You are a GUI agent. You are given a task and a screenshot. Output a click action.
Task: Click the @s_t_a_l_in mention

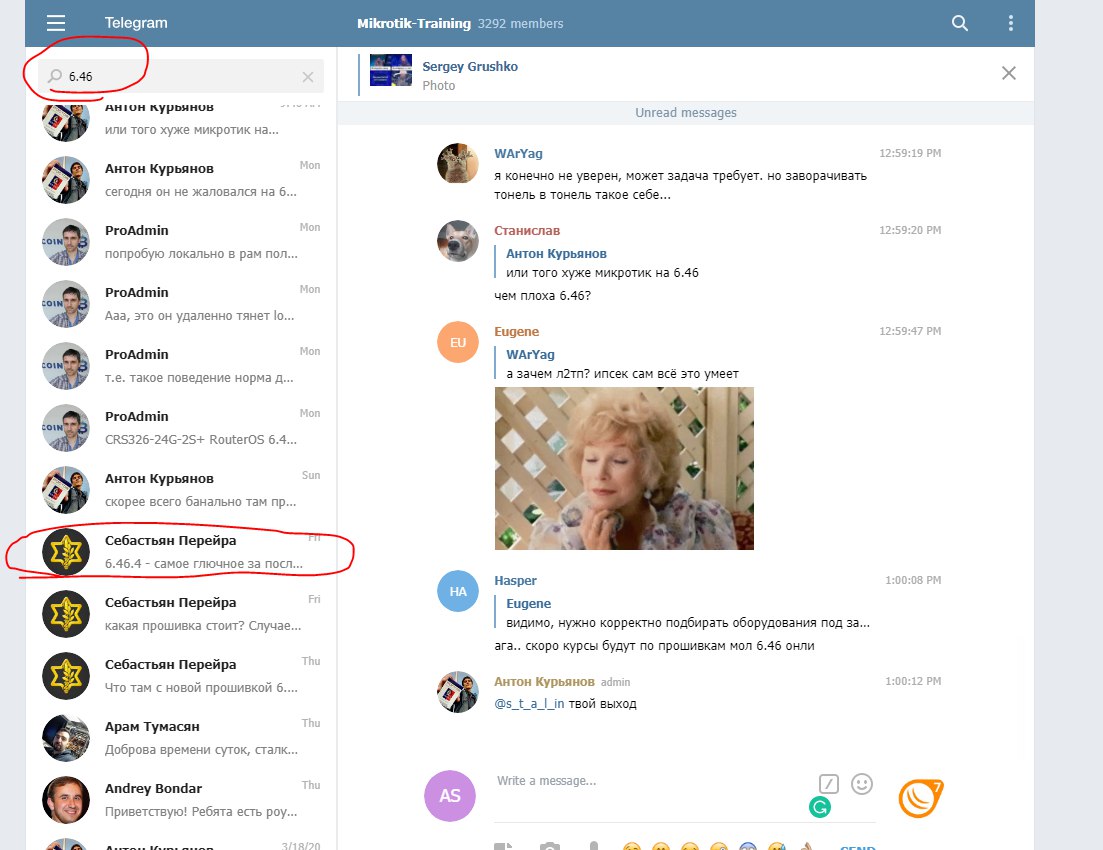pyautogui.click(x=529, y=704)
